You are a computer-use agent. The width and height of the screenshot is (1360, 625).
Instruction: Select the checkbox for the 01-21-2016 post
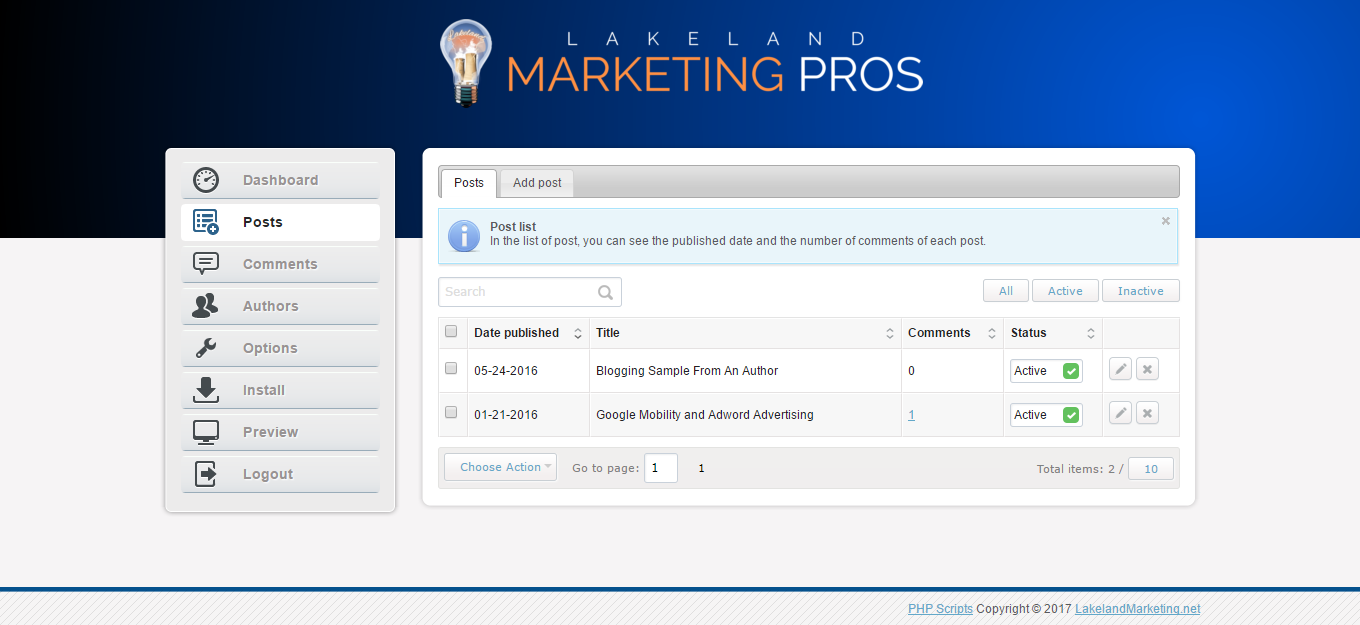tap(451, 413)
